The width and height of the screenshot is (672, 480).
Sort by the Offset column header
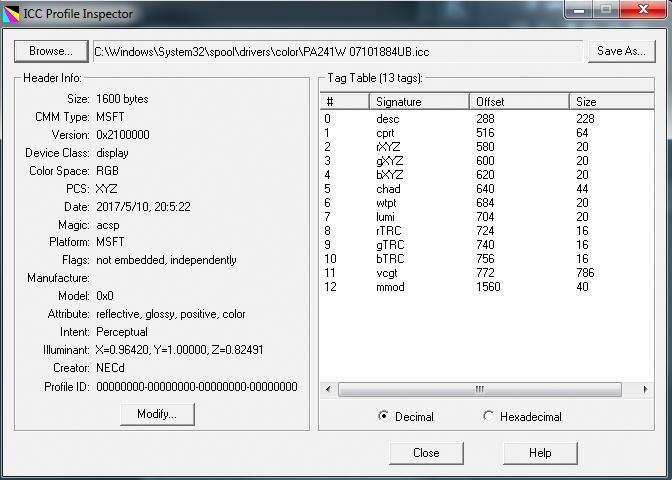[x=519, y=102]
